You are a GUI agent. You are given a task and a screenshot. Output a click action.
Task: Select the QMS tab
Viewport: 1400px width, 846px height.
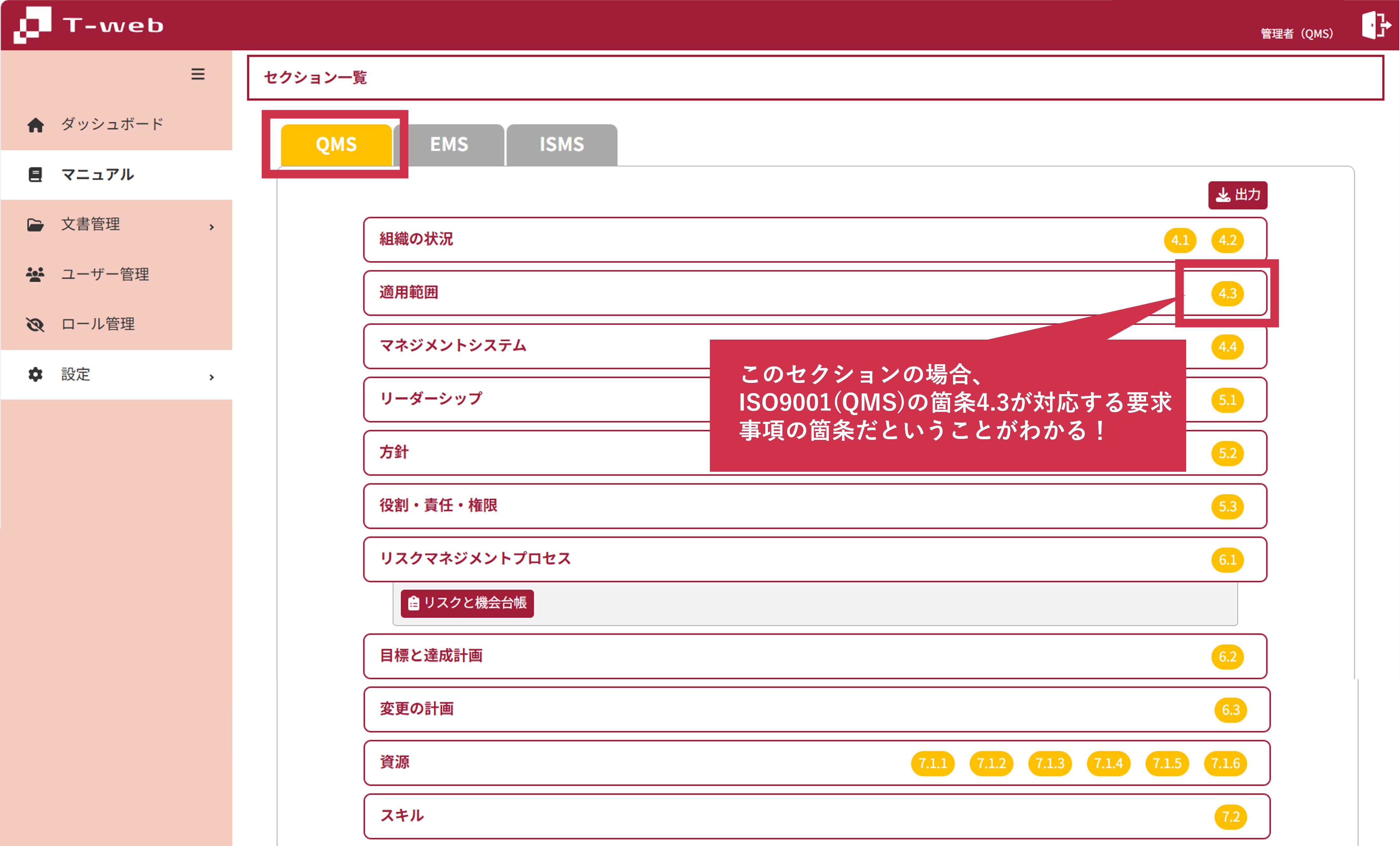[336, 145]
